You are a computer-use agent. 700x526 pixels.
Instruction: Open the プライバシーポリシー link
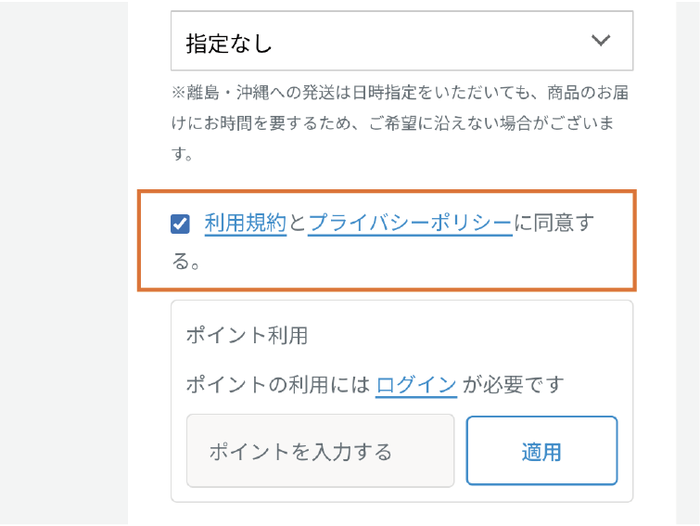pos(410,223)
